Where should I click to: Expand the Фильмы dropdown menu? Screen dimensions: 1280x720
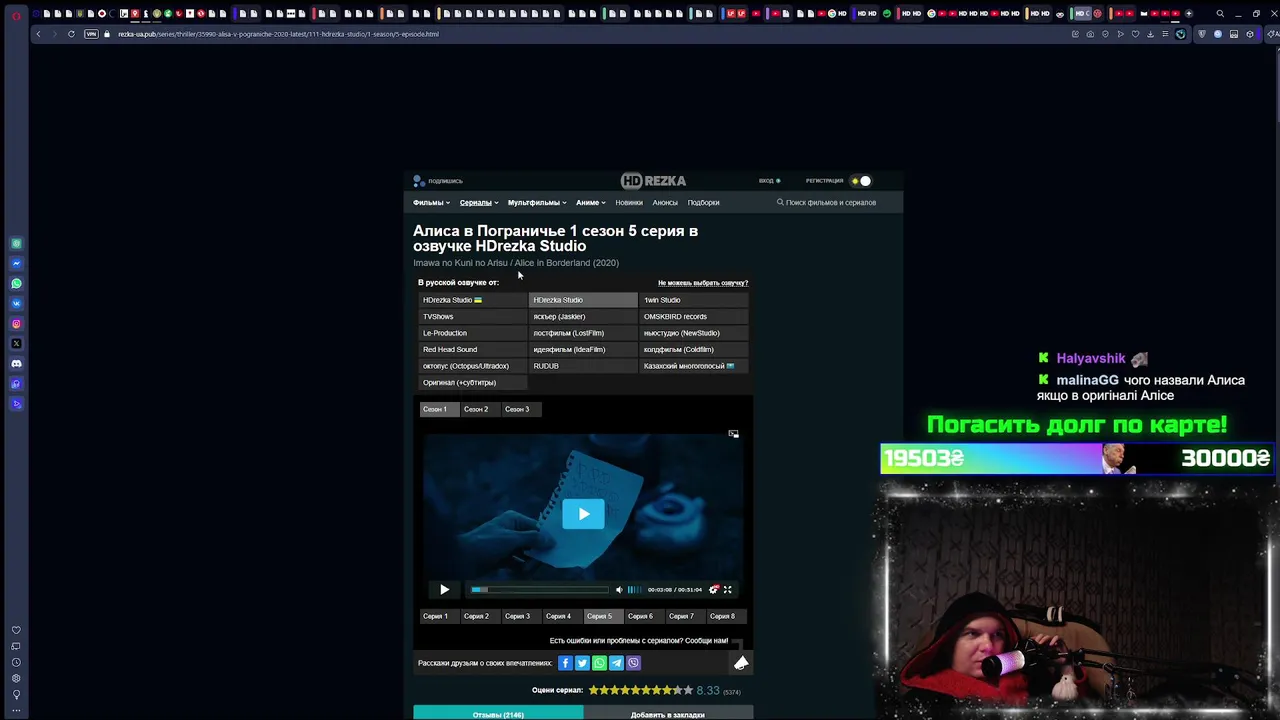click(431, 203)
